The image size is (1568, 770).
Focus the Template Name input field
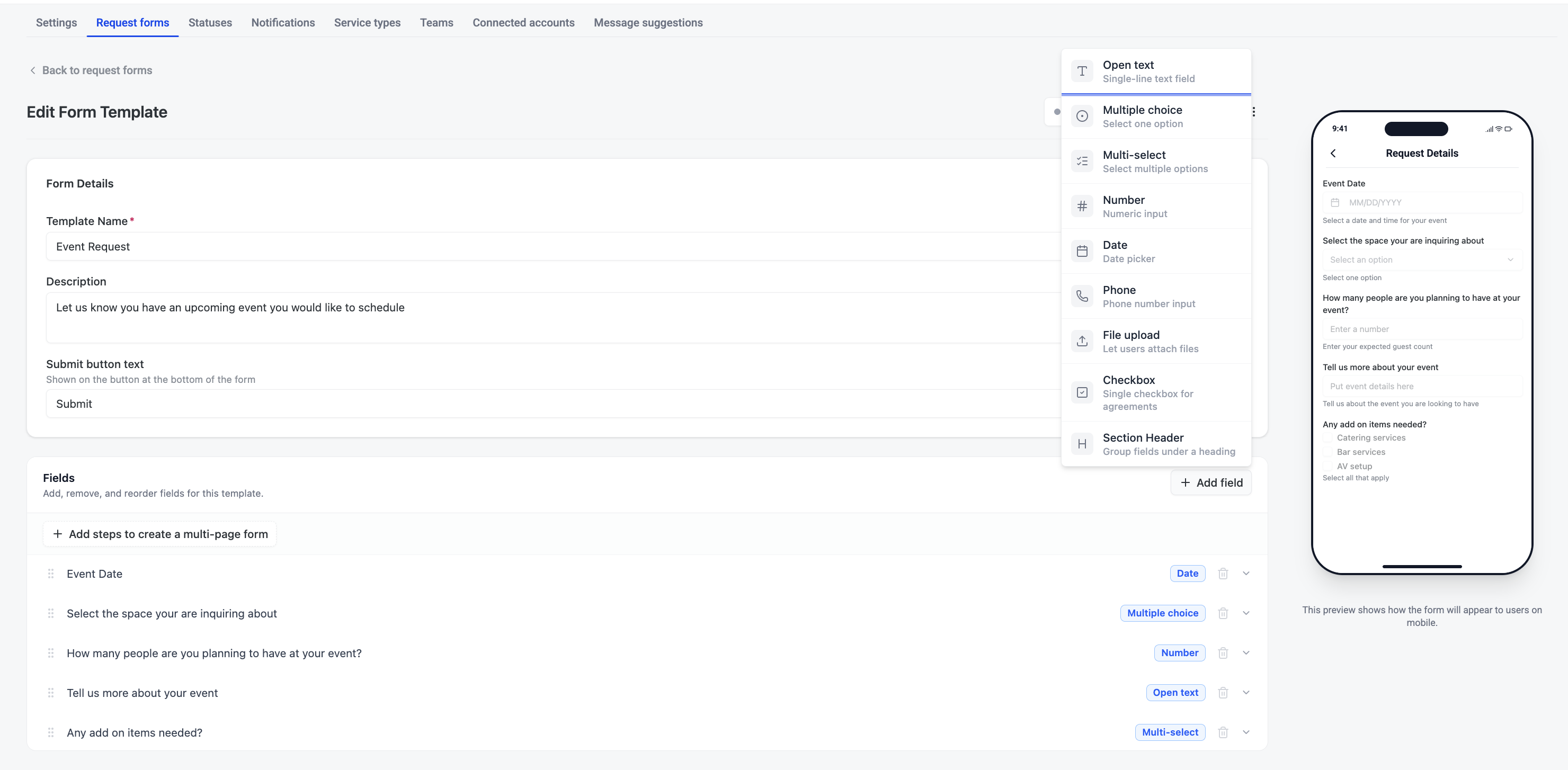(x=553, y=247)
